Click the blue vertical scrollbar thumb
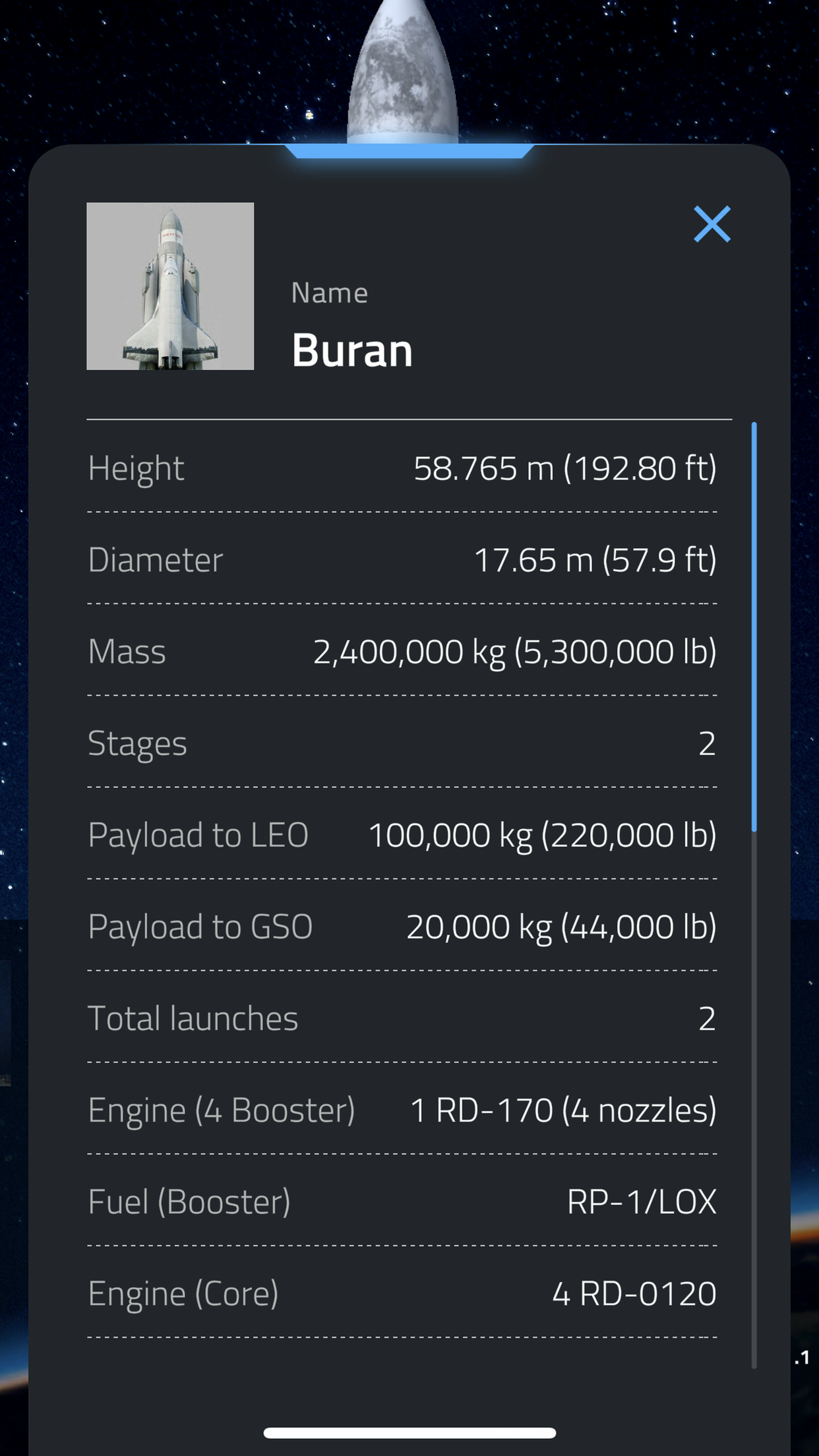Viewport: 819px width, 1456px height. click(x=754, y=626)
